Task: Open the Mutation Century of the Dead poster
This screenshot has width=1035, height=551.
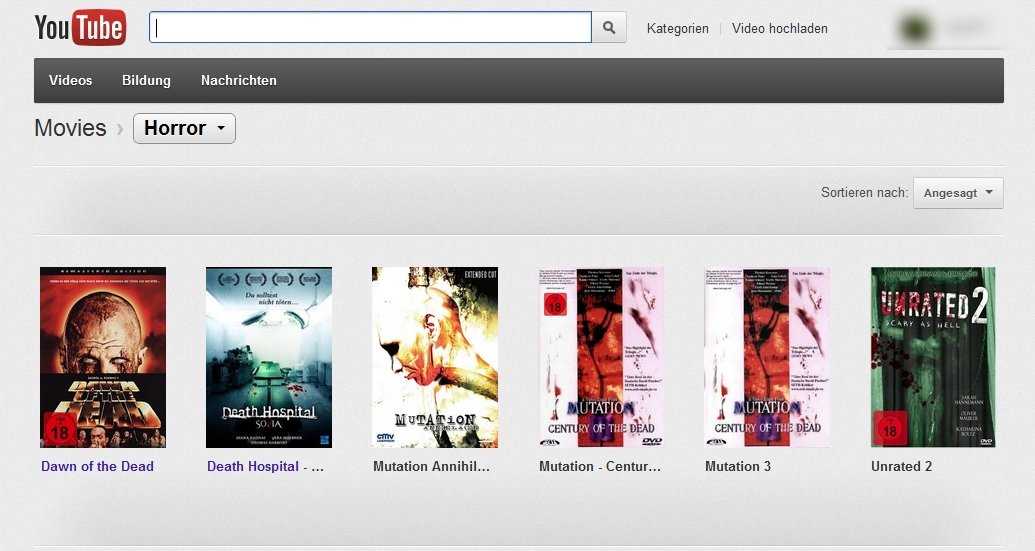Action: (601, 358)
